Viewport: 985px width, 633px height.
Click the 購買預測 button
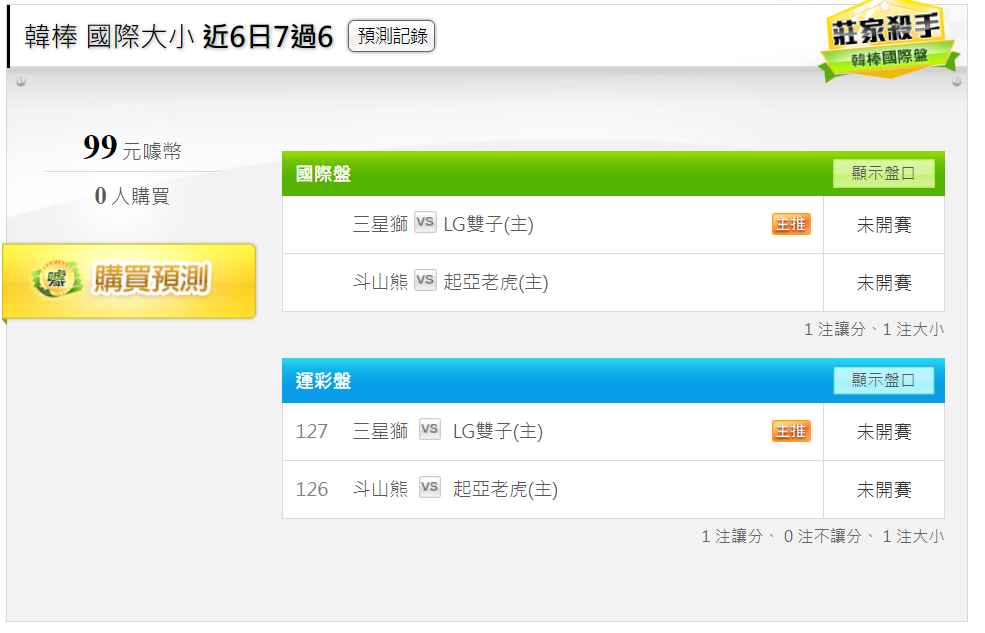(x=129, y=281)
